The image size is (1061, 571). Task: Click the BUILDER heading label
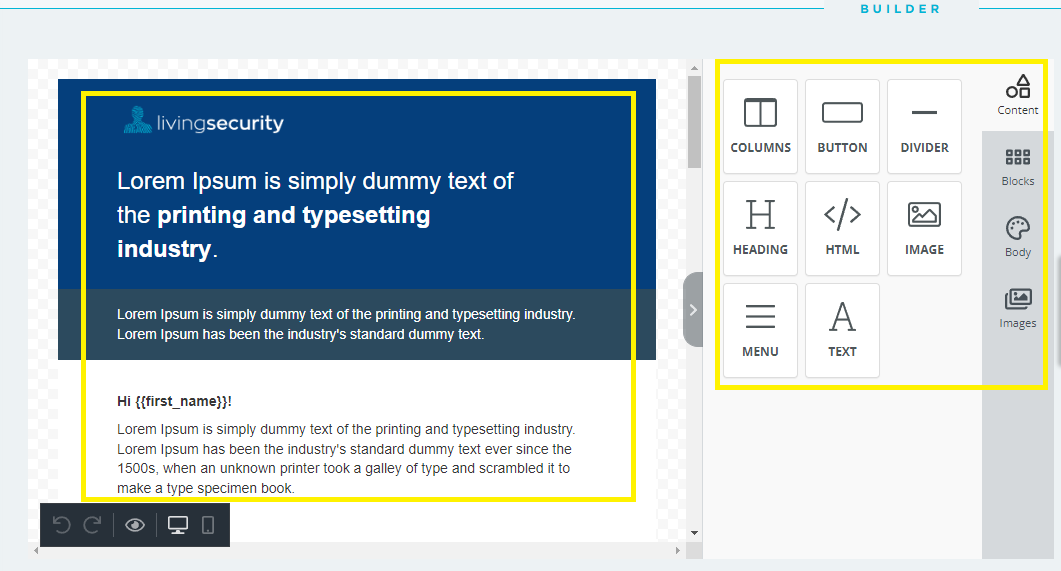click(900, 9)
